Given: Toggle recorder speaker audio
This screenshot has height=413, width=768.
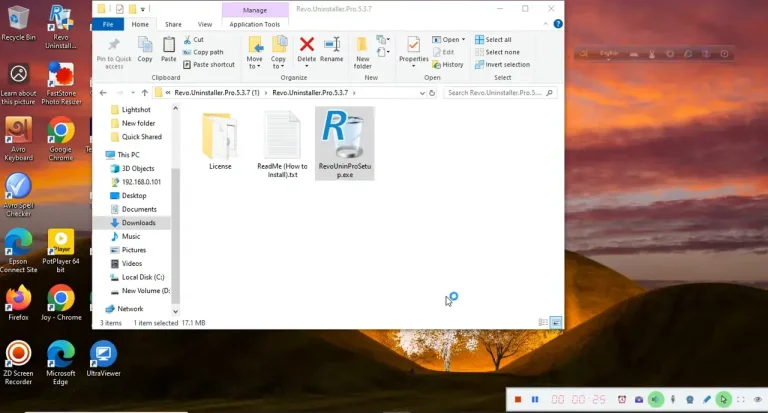Looking at the screenshot, I should (656, 400).
